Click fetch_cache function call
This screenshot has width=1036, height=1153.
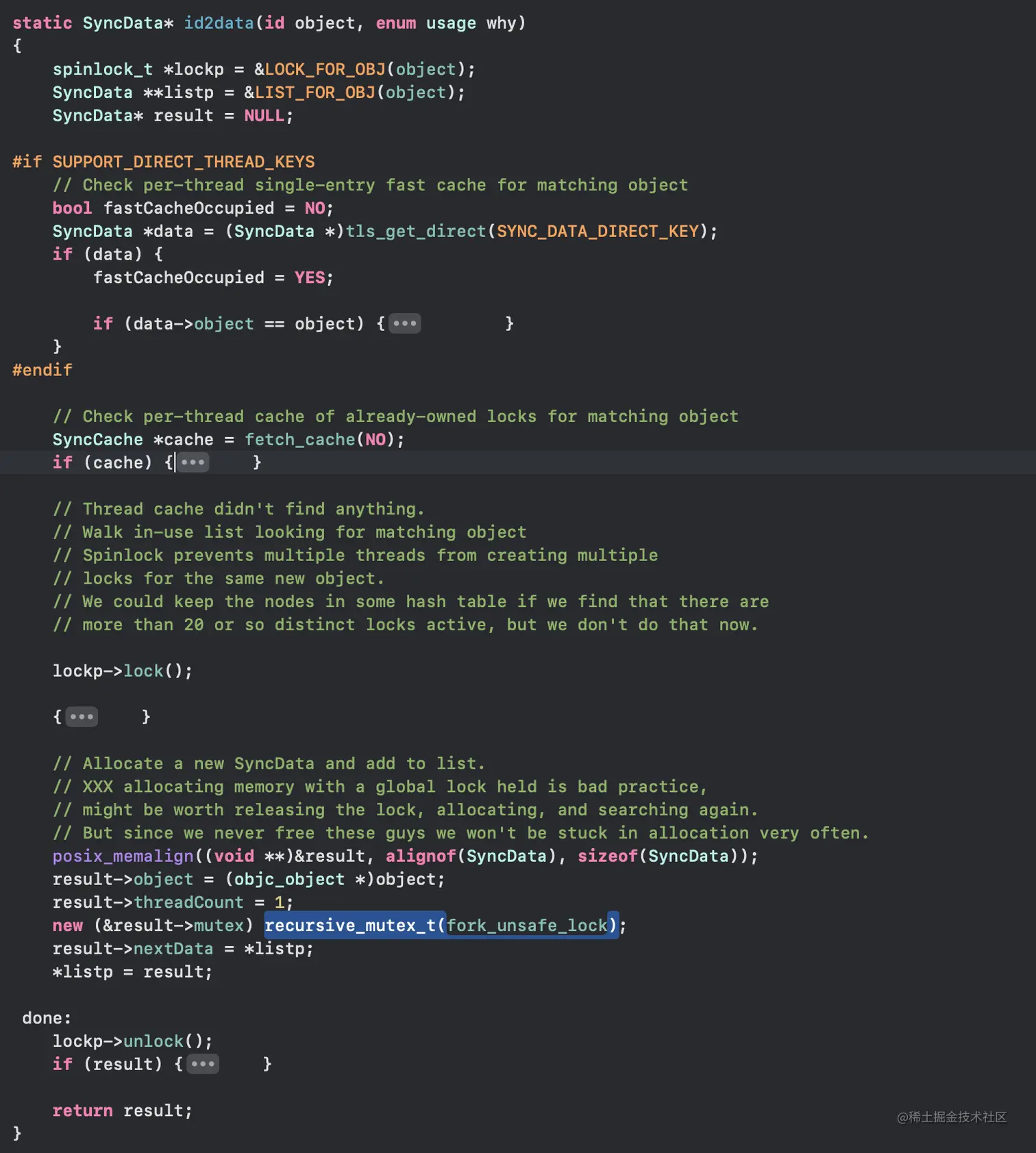(x=299, y=440)
